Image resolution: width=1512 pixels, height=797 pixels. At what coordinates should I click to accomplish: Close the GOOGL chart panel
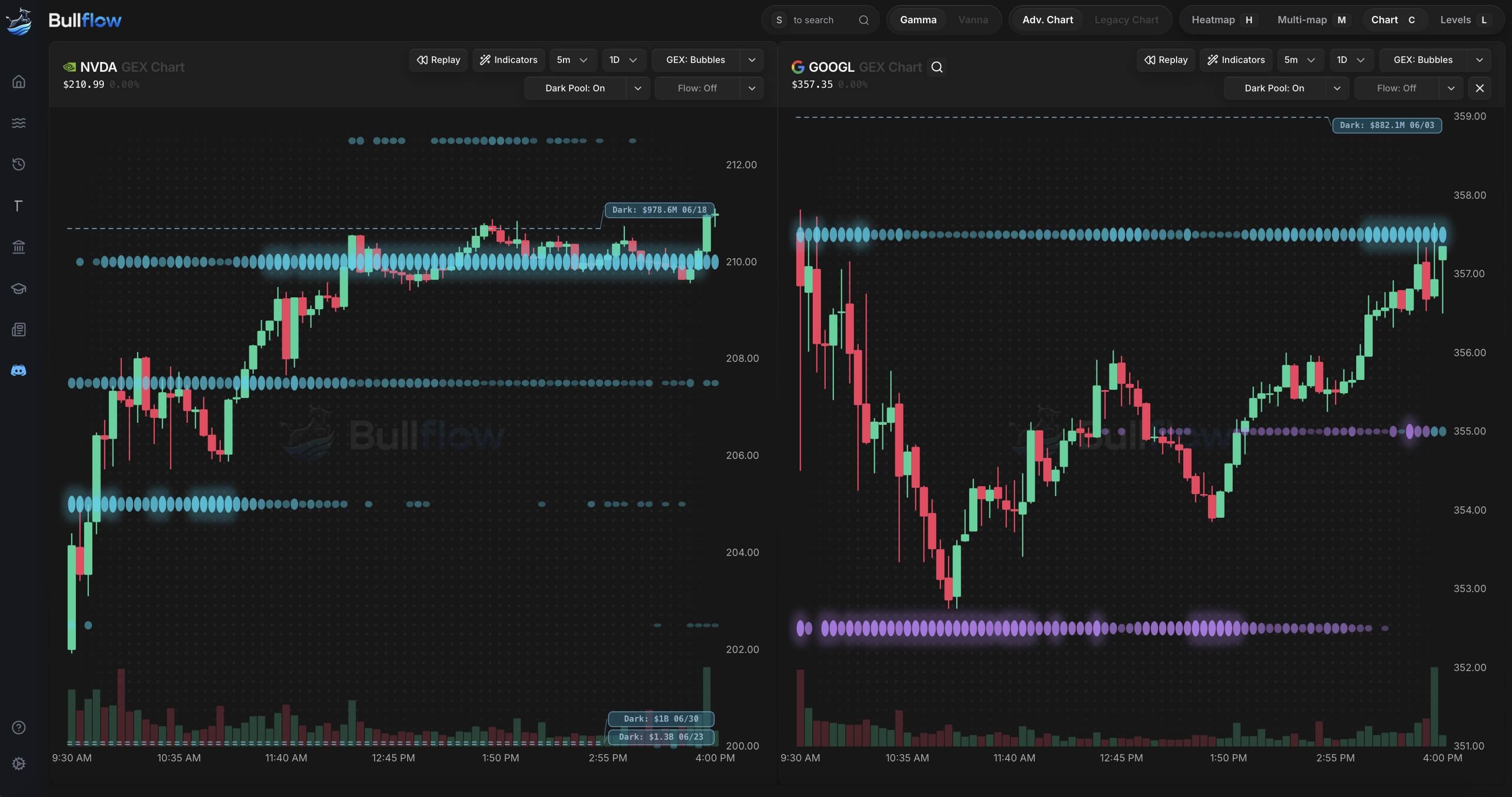(x=1479, y=88)
